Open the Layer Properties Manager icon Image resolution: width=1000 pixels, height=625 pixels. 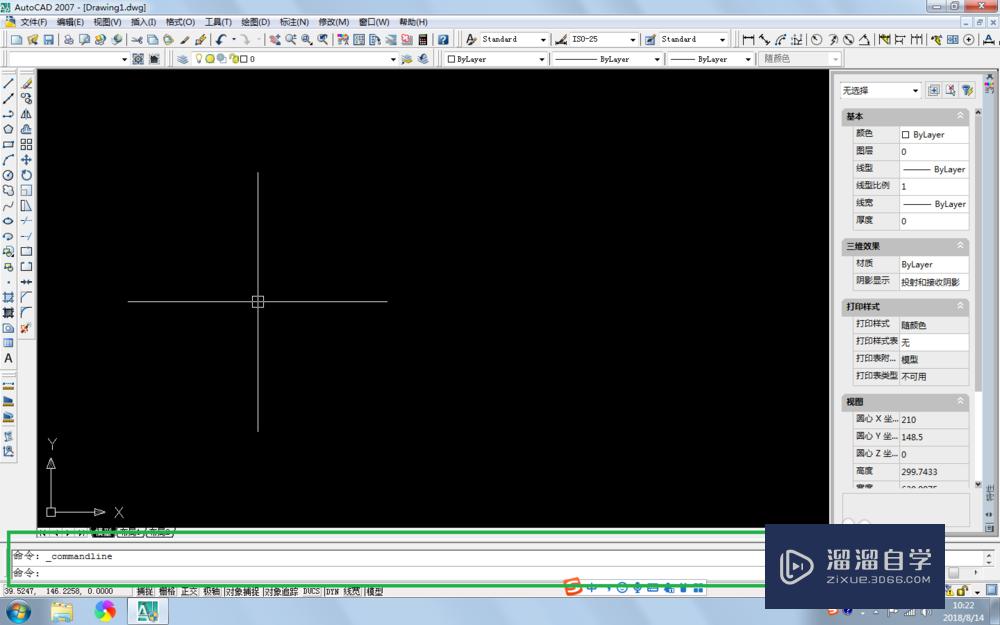click(183, 59)
